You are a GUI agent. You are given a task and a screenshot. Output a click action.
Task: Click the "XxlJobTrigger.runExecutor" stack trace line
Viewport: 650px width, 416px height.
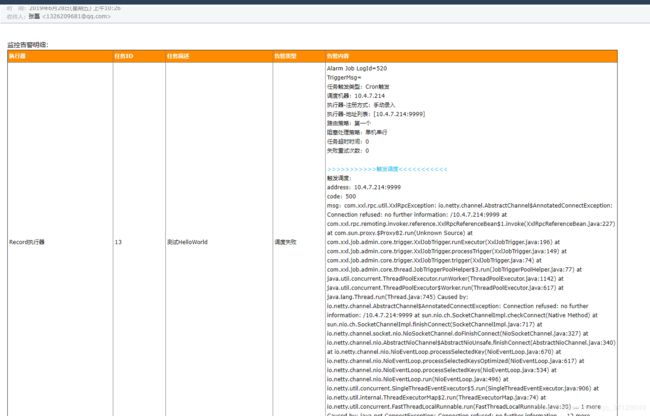click(443, 242)
